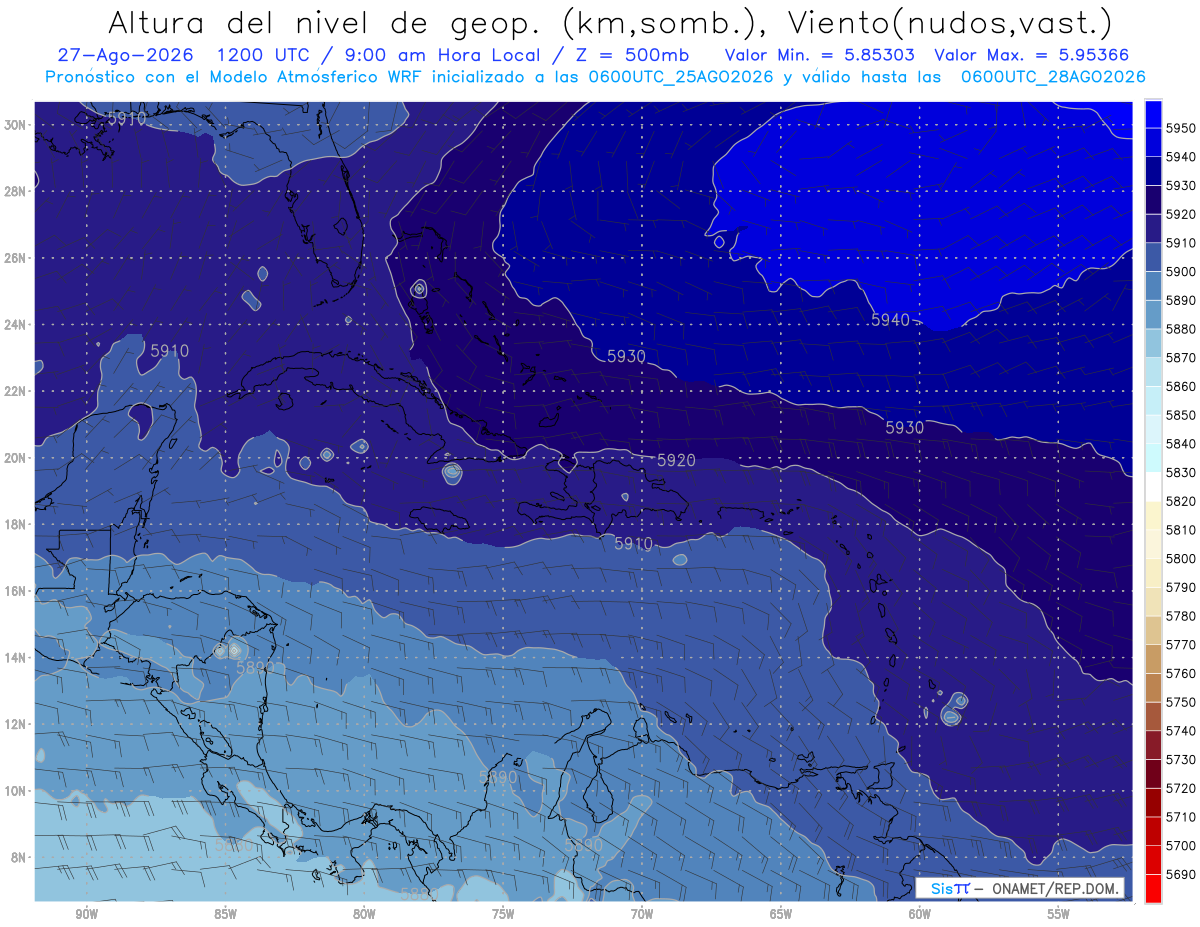
Task: Click the '5910' contour label south of Hispaniola
Action: (x=633, y=544)
